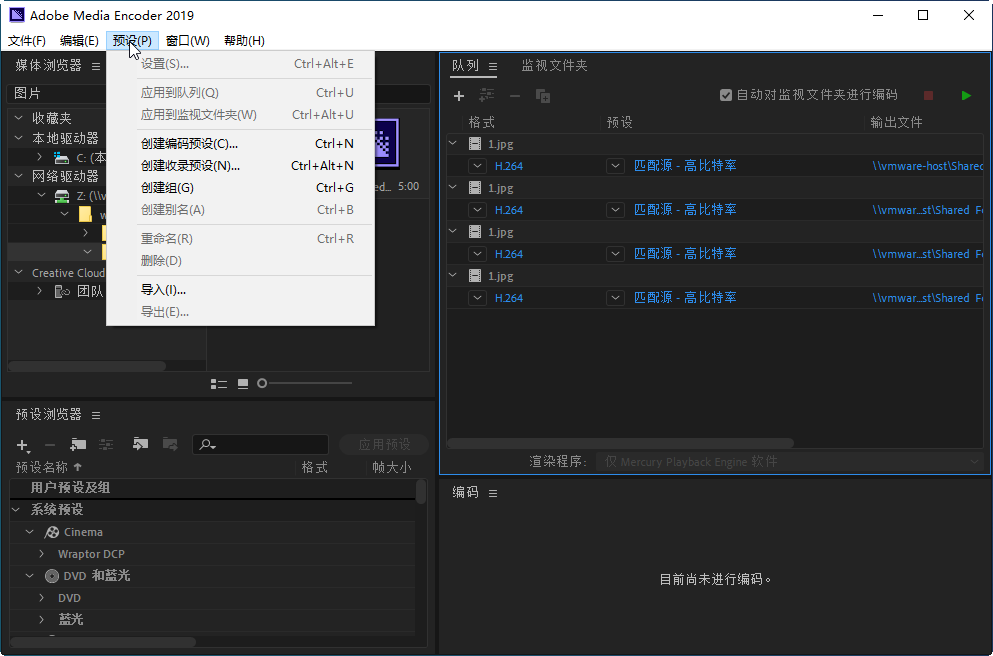This screenshot has width=993, height=656.
Task: Open the 编辑(E) menu
Action: 79,41
